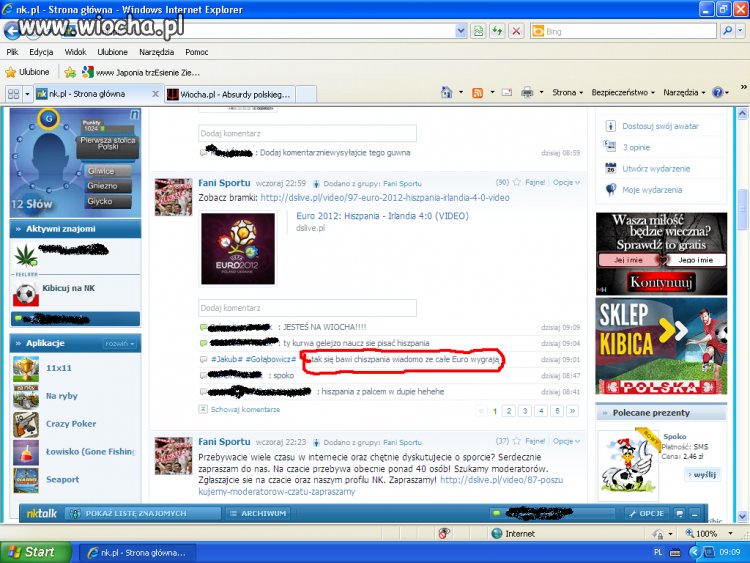The image size is (750, 563).
Task: Click the Utwórz wydarzenie calendar icon
Action: coord(610,168)
